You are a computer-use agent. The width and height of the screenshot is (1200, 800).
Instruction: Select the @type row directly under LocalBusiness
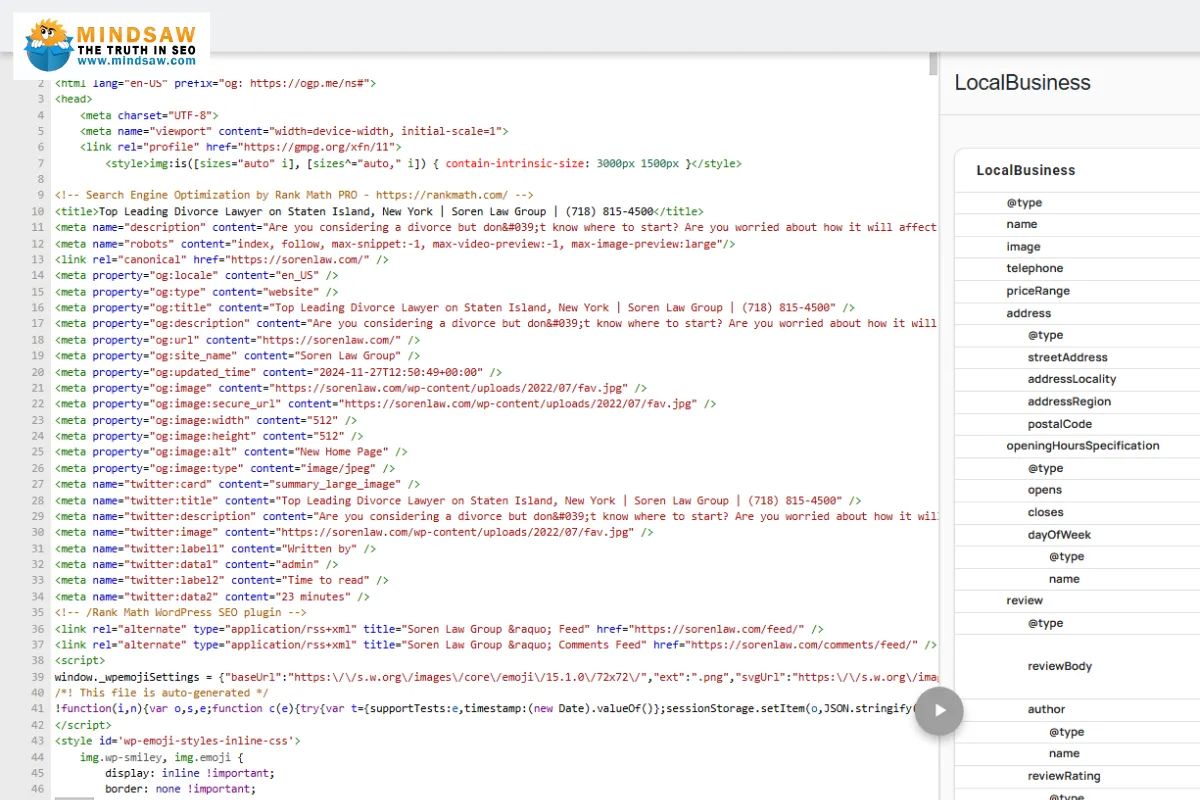1077,202
